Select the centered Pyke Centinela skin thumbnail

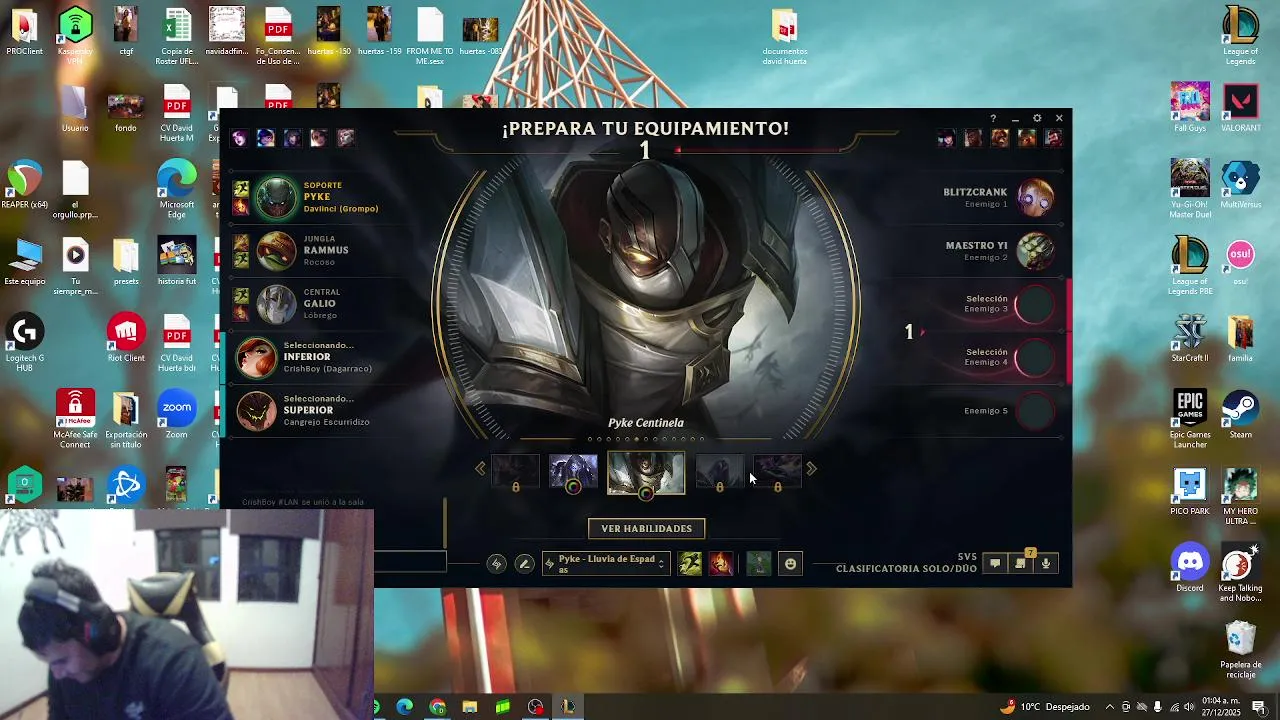coord(646,472)
